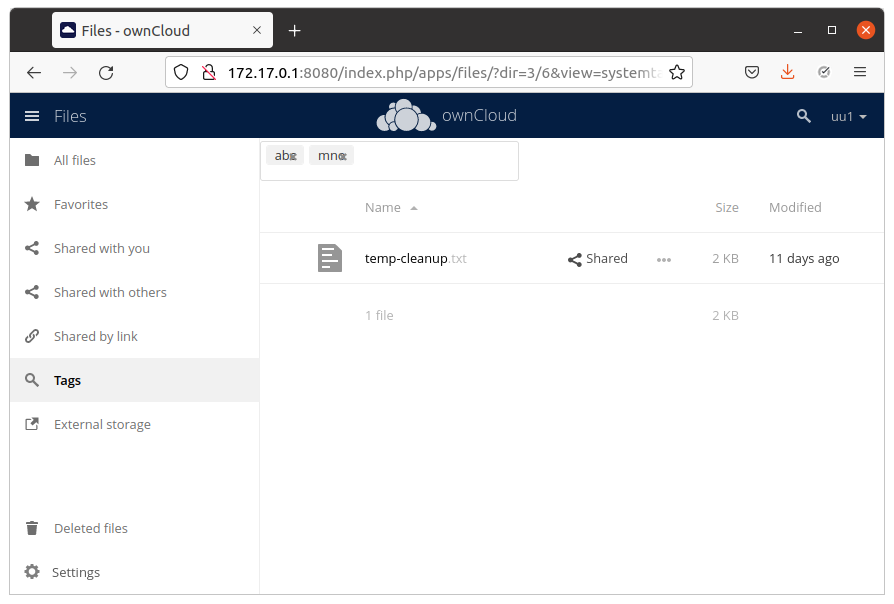Open the search magnifier icon

pos(804,116)
